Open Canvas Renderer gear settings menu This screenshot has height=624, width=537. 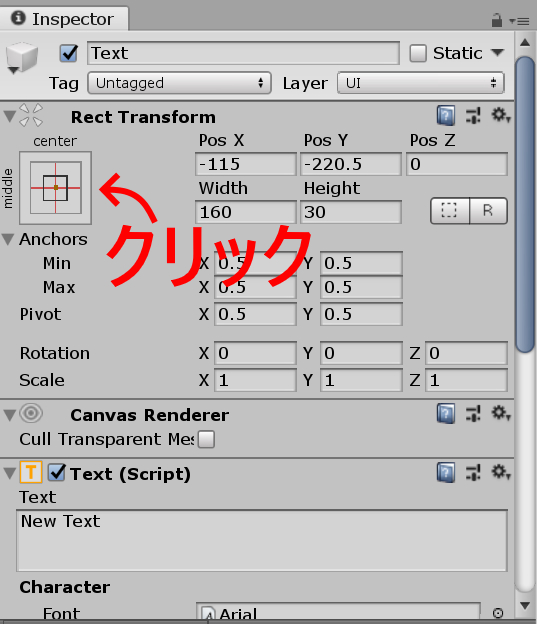pos(500,413)
